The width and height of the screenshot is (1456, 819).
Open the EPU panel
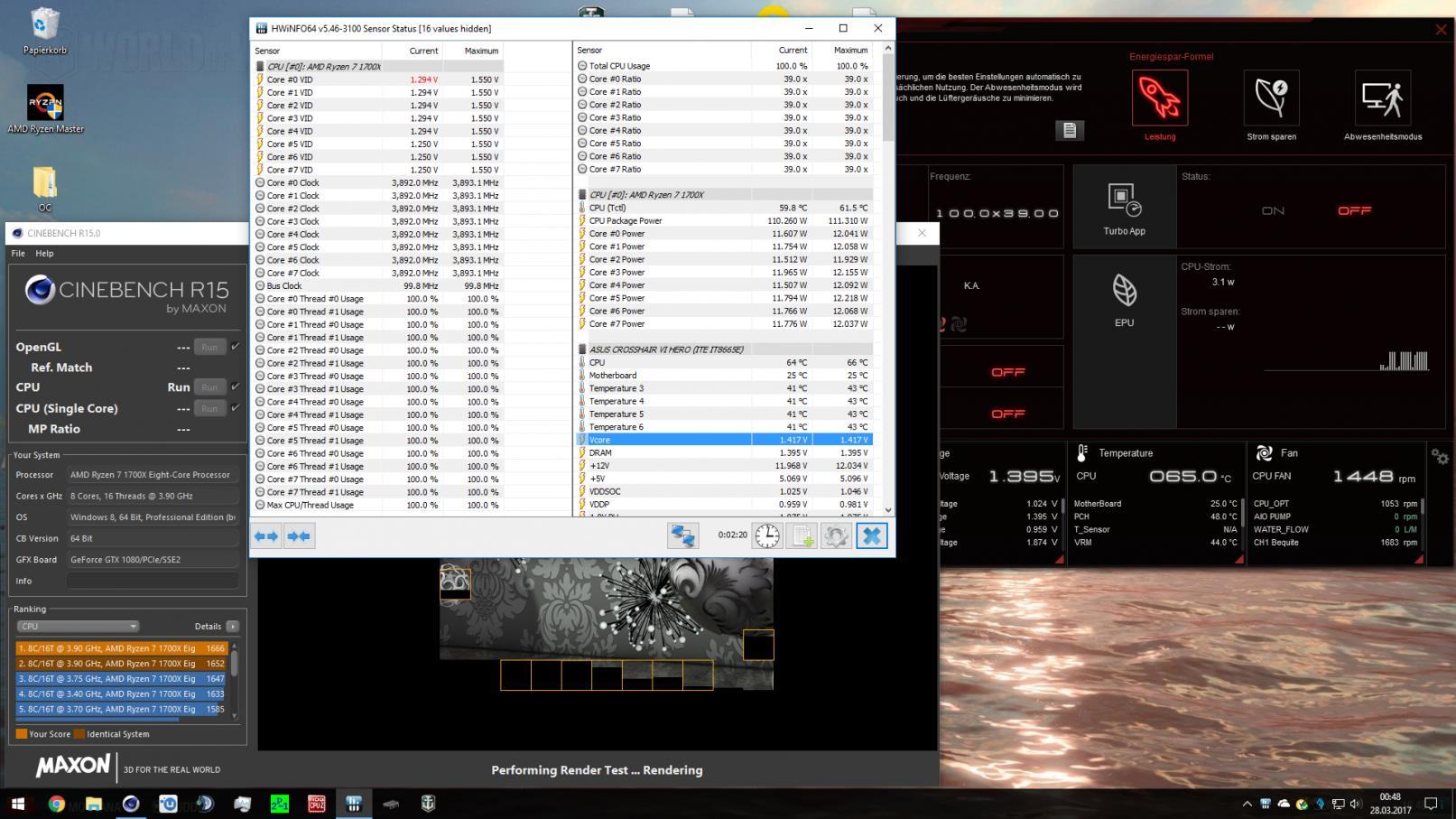point(1124,300)
